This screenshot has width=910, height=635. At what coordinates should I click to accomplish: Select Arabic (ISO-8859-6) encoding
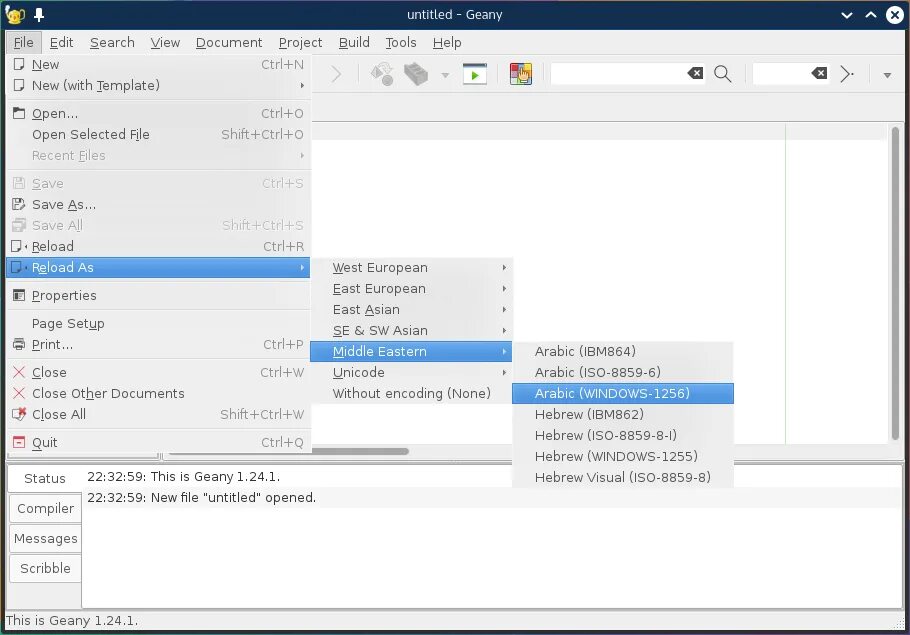(623, 372)
